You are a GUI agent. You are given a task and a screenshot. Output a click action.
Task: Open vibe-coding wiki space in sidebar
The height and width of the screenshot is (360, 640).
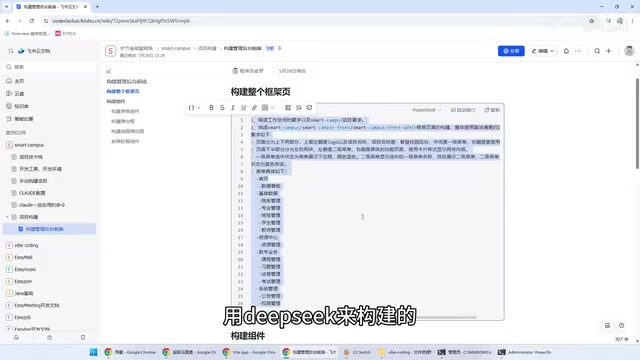[x=26, y=245]
